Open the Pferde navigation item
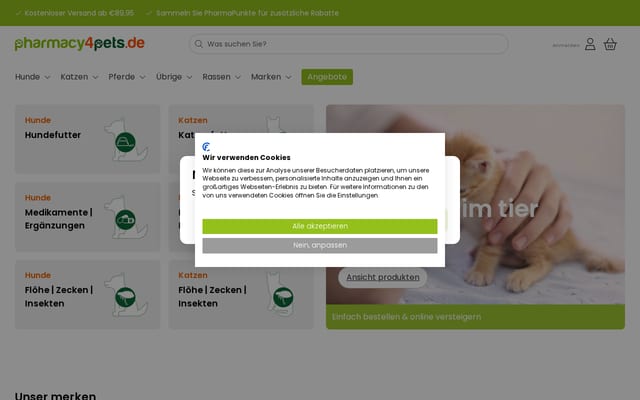Viewport: 640px width, 400px height. [122, 77]
